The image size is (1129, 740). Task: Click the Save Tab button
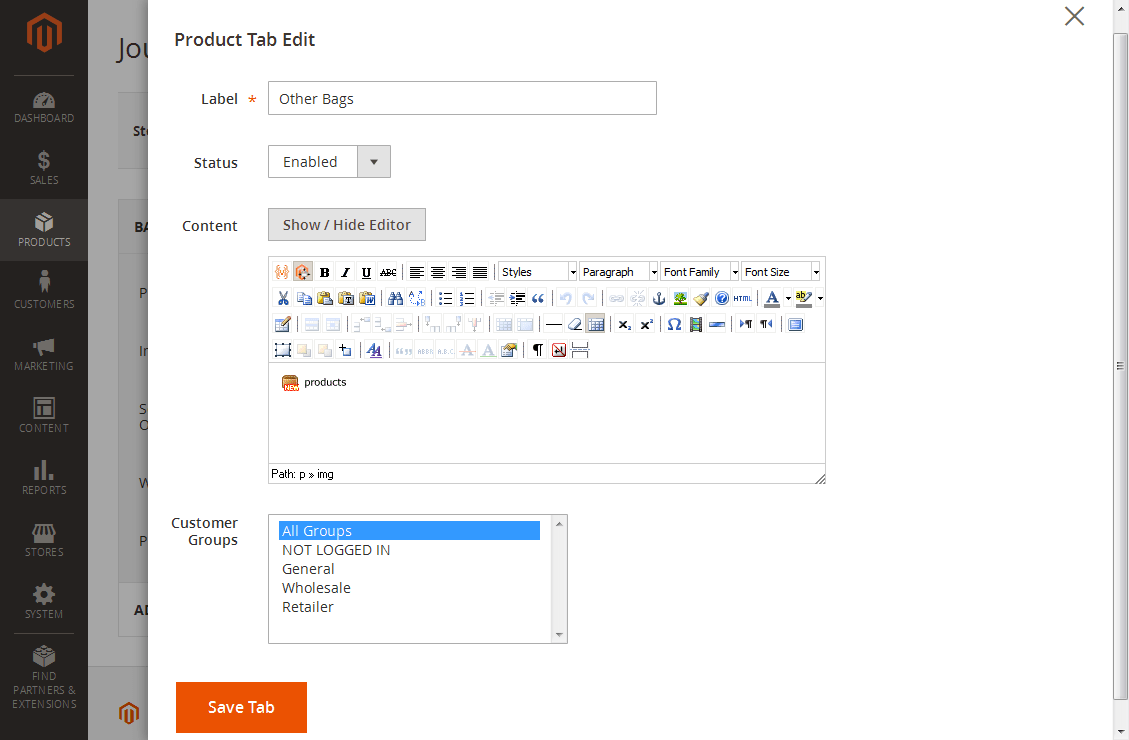[x=241, y=707]
